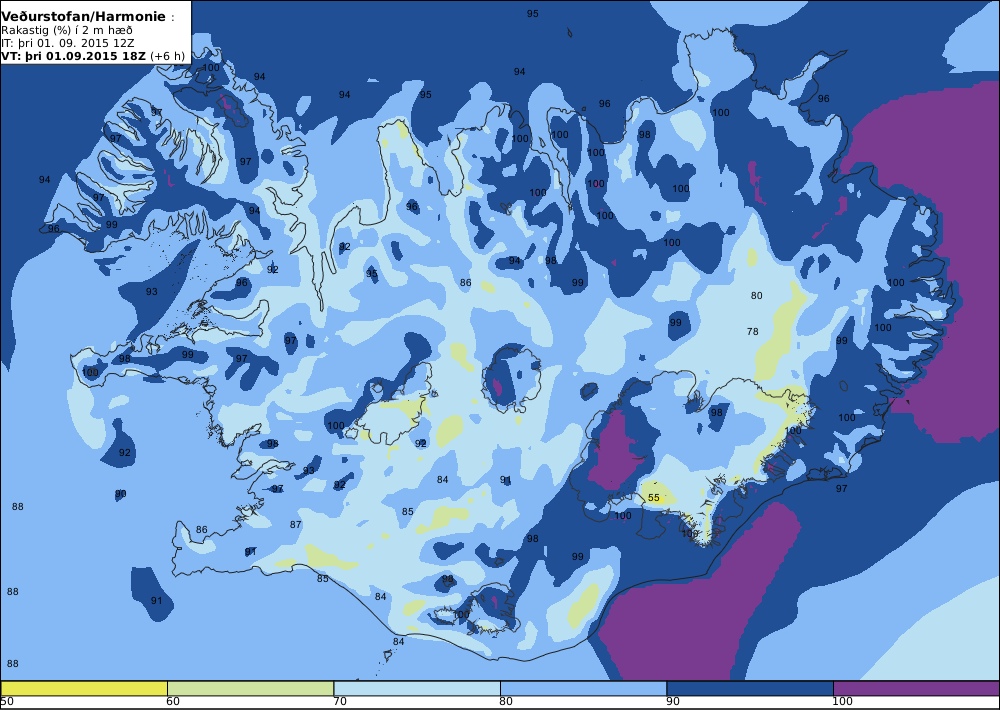Viewport: 1000px width, 710px height.
Task: Click the Veðurstofan/Harmonie title text
Action: tap(83, 17)
